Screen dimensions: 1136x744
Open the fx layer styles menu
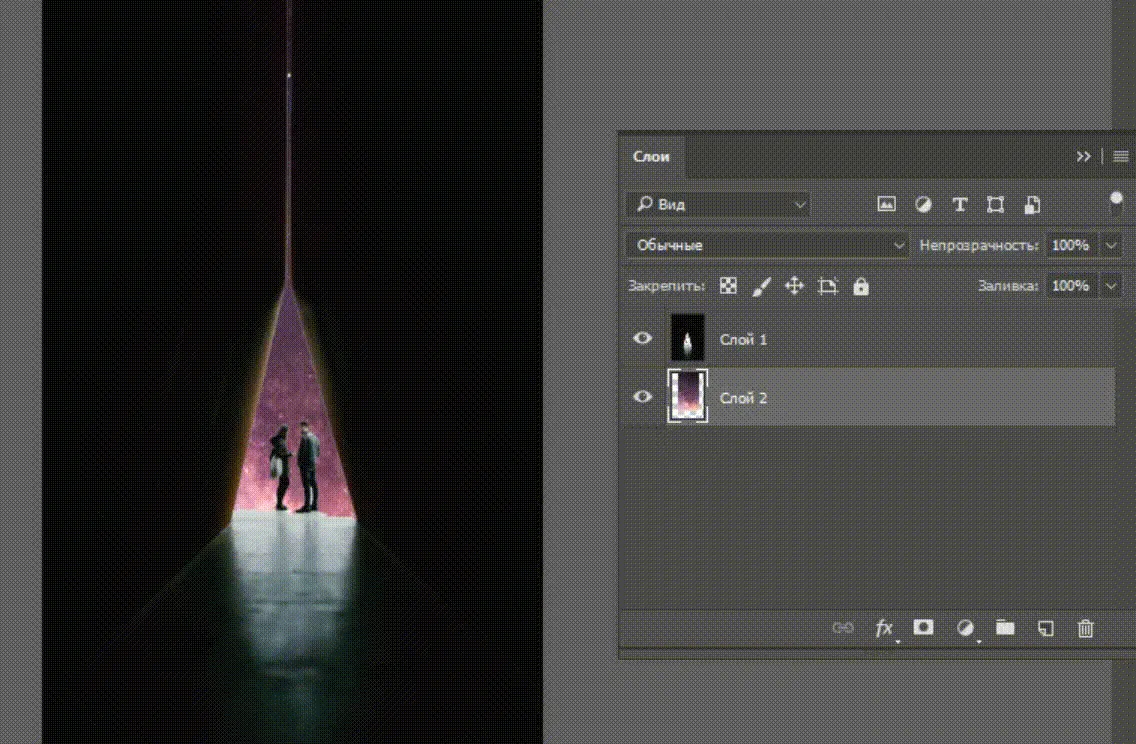click(x=884, y=628)
